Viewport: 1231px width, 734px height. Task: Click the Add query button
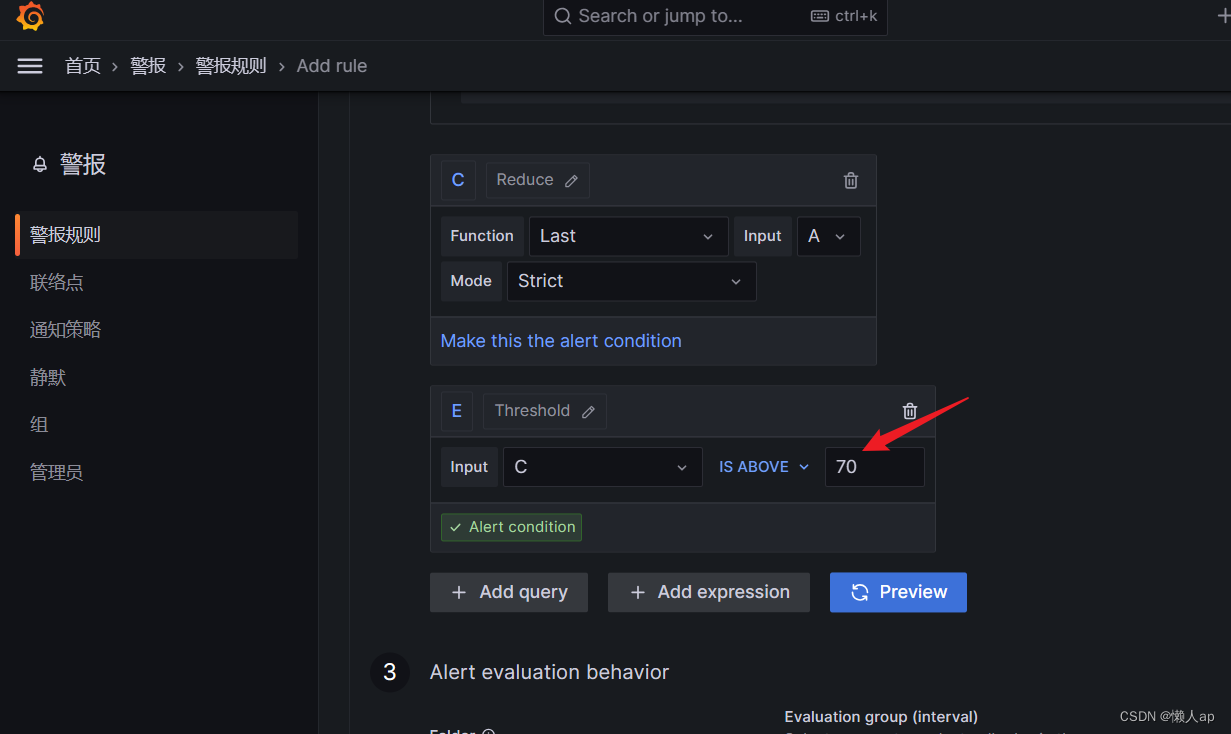click(x=509, y=592)
